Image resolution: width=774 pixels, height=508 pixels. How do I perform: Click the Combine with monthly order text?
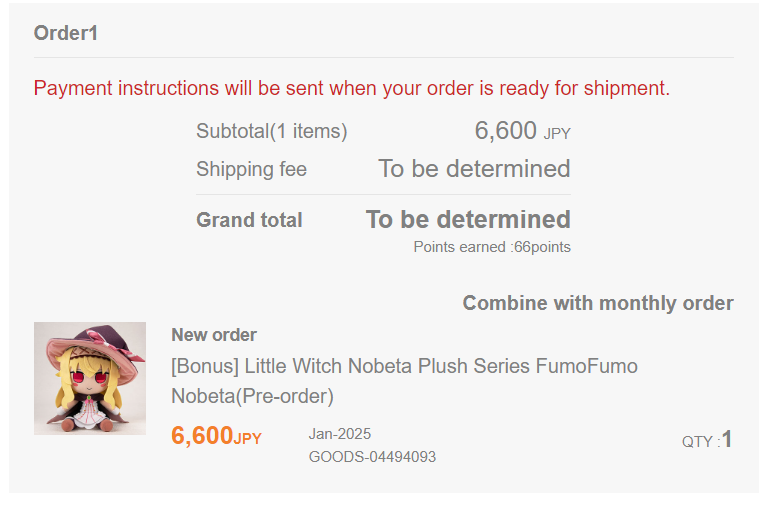point(597,303)
